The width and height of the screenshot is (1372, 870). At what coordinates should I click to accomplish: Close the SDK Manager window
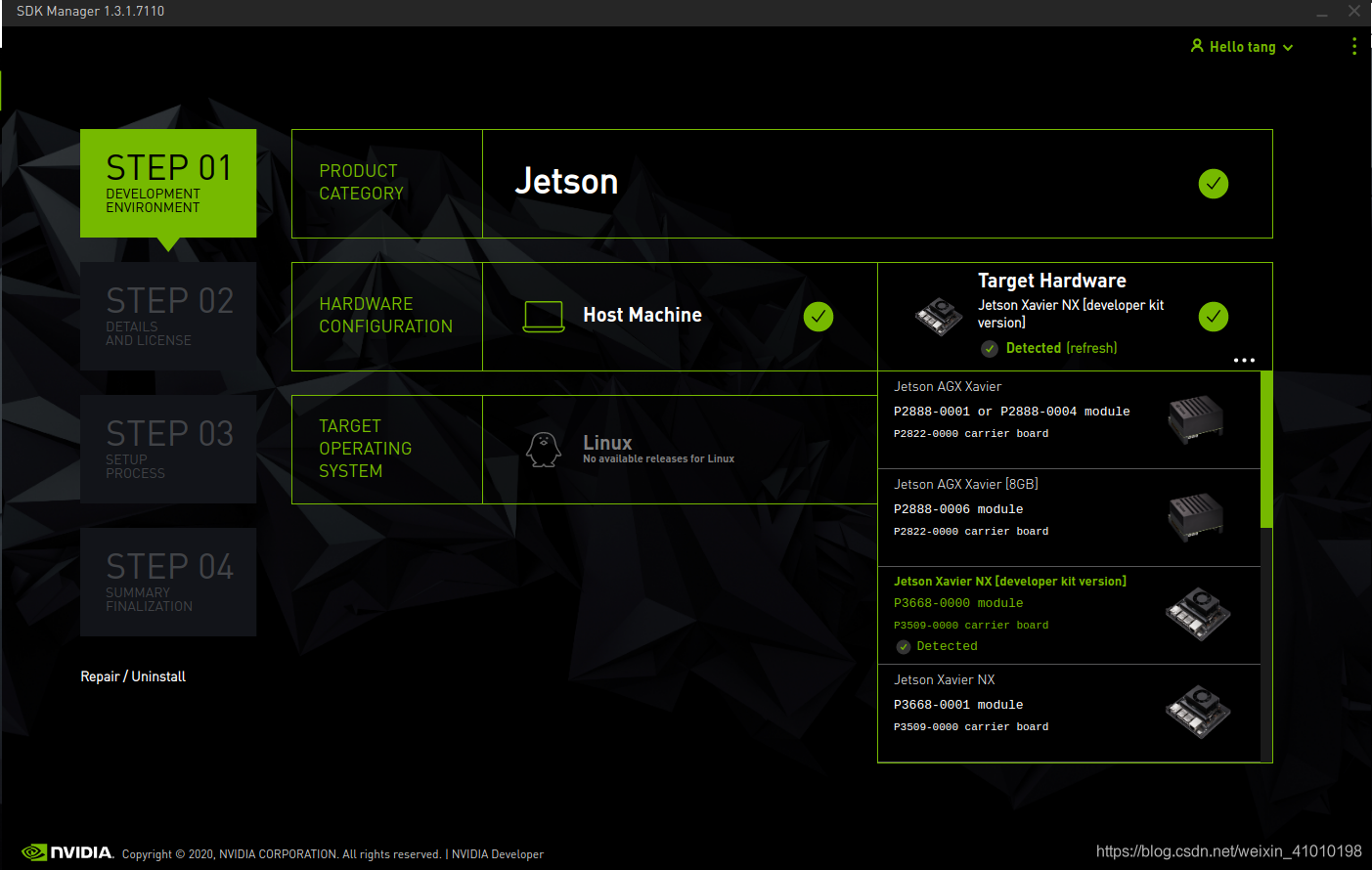click(1354, 12)
